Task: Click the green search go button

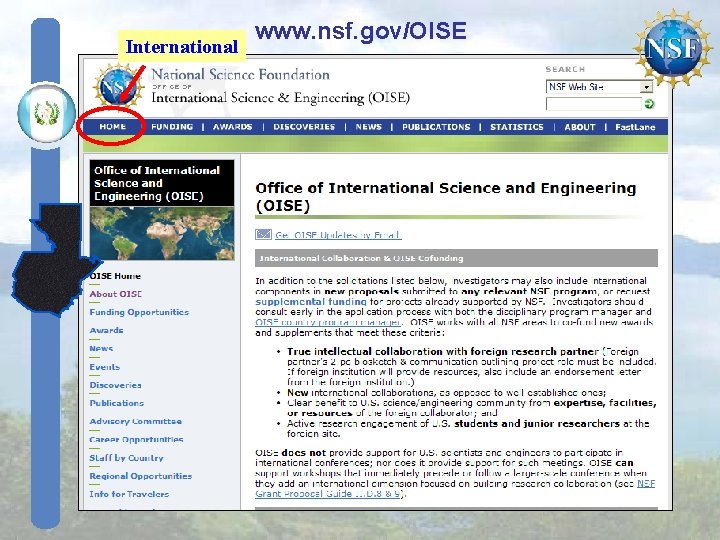Action: point(649,104)
